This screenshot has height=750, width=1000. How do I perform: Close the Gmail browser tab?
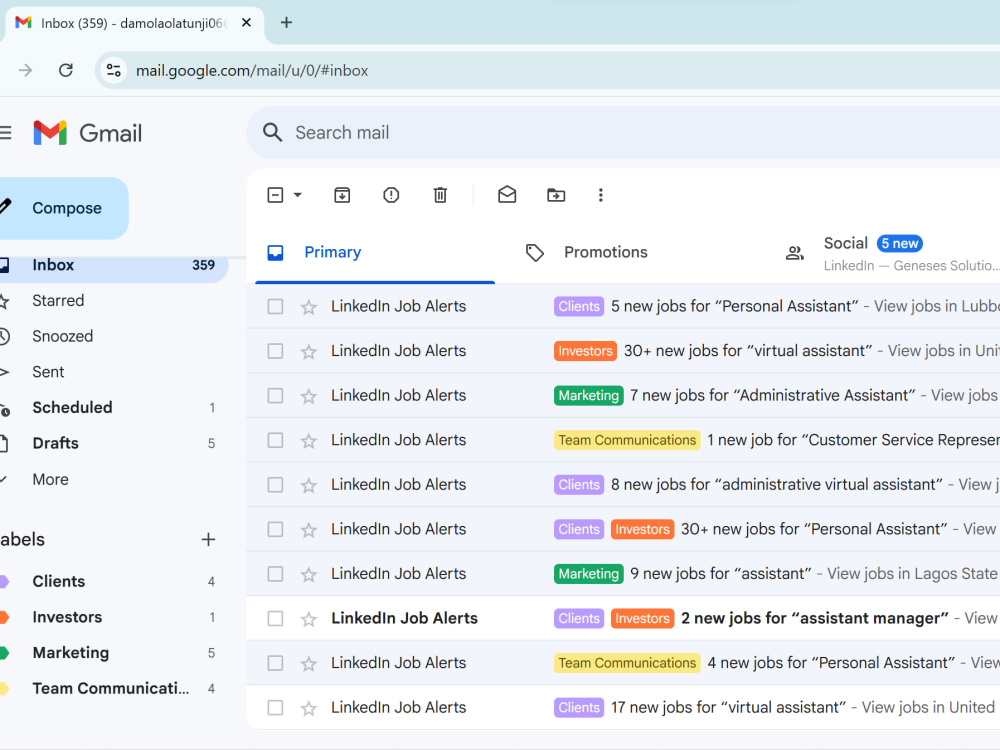click(x=246, y=23)
